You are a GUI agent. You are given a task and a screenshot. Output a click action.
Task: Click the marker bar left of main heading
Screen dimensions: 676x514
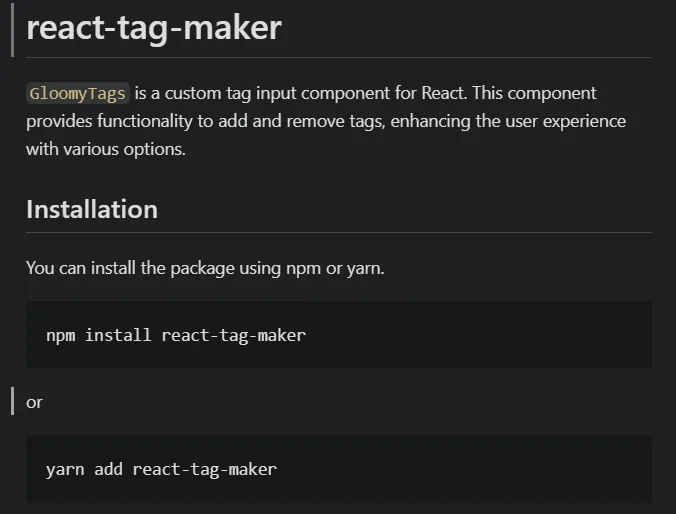(x=12, y=28)
